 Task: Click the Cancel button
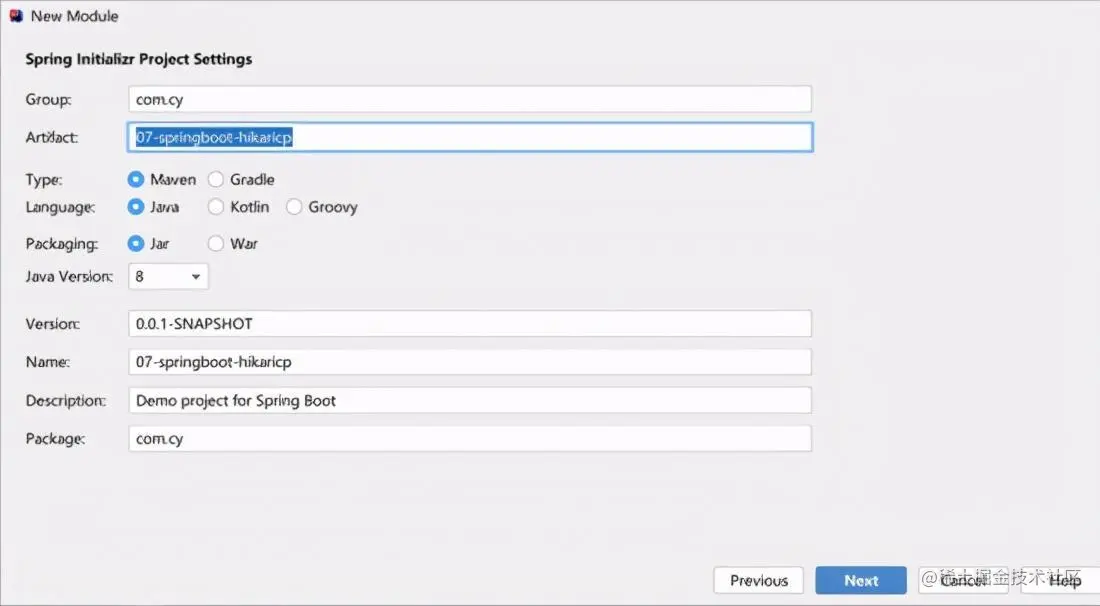(962, 580)
